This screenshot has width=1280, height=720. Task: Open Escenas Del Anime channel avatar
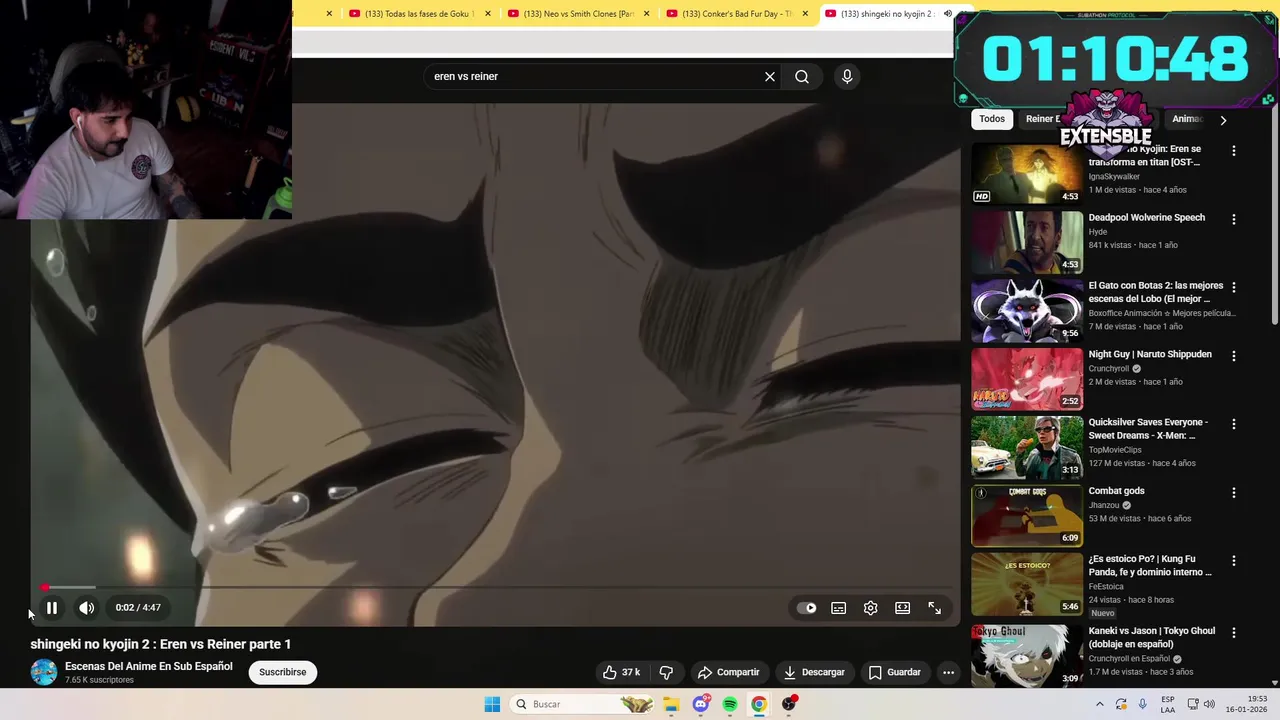point(44,672)
